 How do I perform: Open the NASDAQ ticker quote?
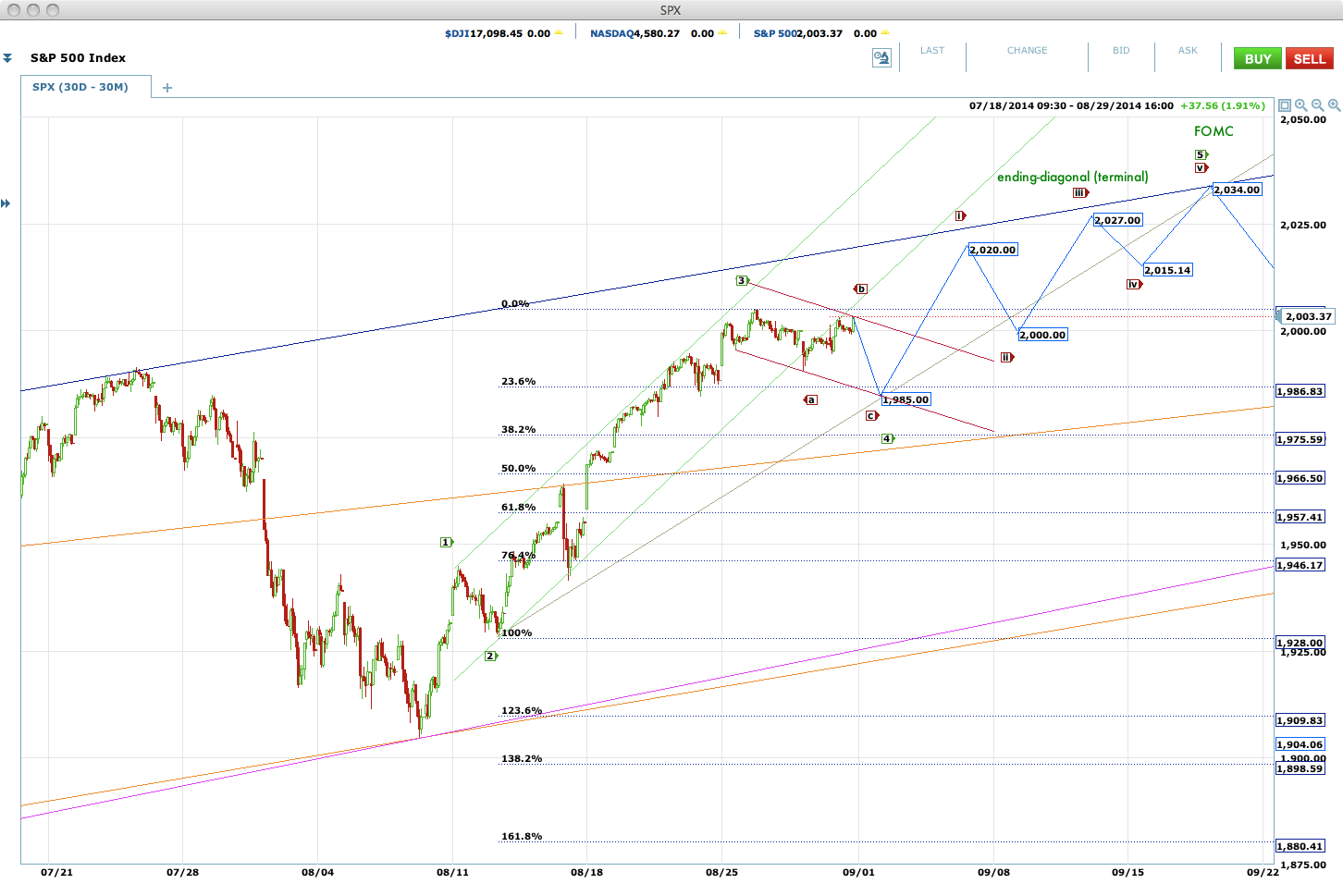pyautogui.click(x=652, y=33)
